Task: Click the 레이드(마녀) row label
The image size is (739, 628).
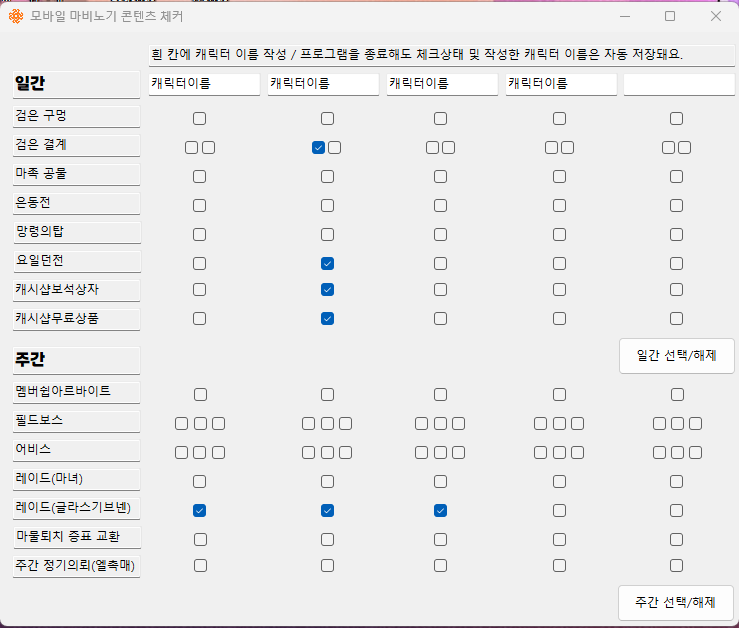Action: pyautogui.click(x=76, y=479)
